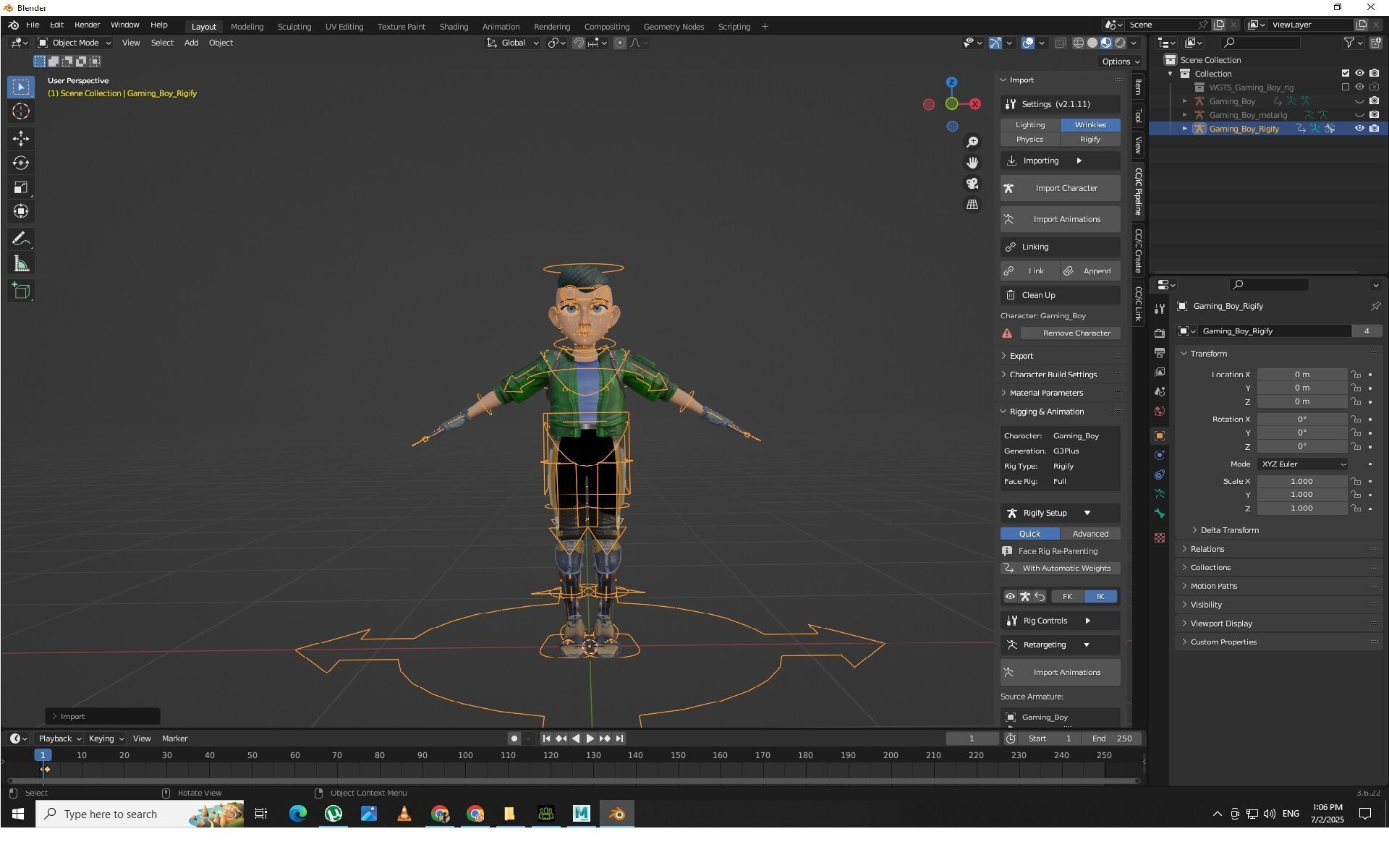Open Bone properties tab
The height and width of the screenshot is (868, 1389).
click(x=1160, y=514)
